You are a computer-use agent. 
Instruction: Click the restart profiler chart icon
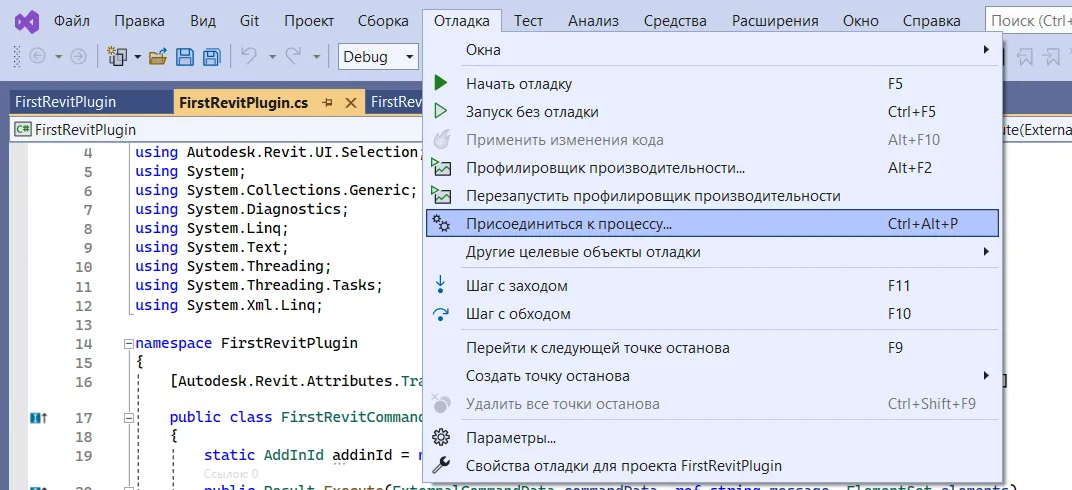(x=441, y=195)
